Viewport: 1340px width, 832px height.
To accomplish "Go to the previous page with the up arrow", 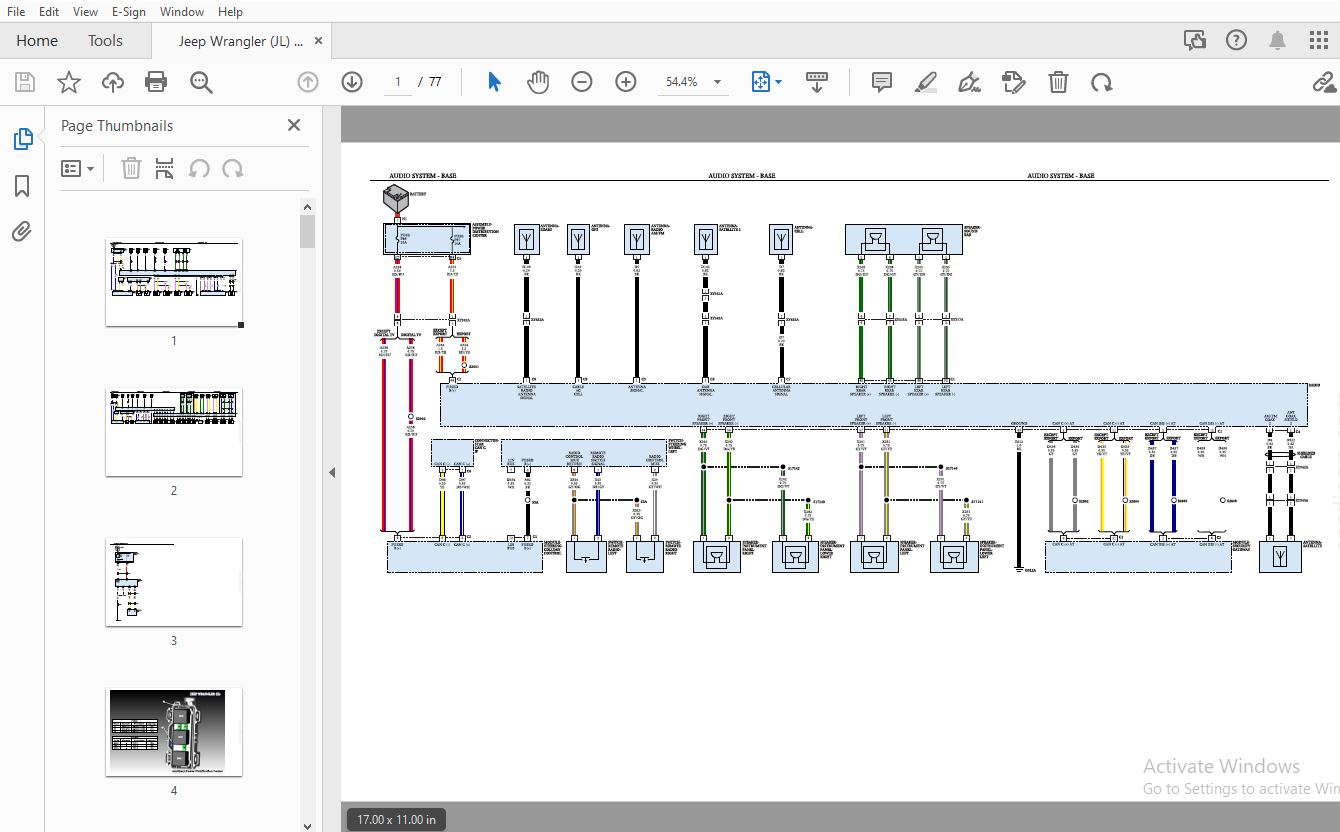I will [308, 82].
